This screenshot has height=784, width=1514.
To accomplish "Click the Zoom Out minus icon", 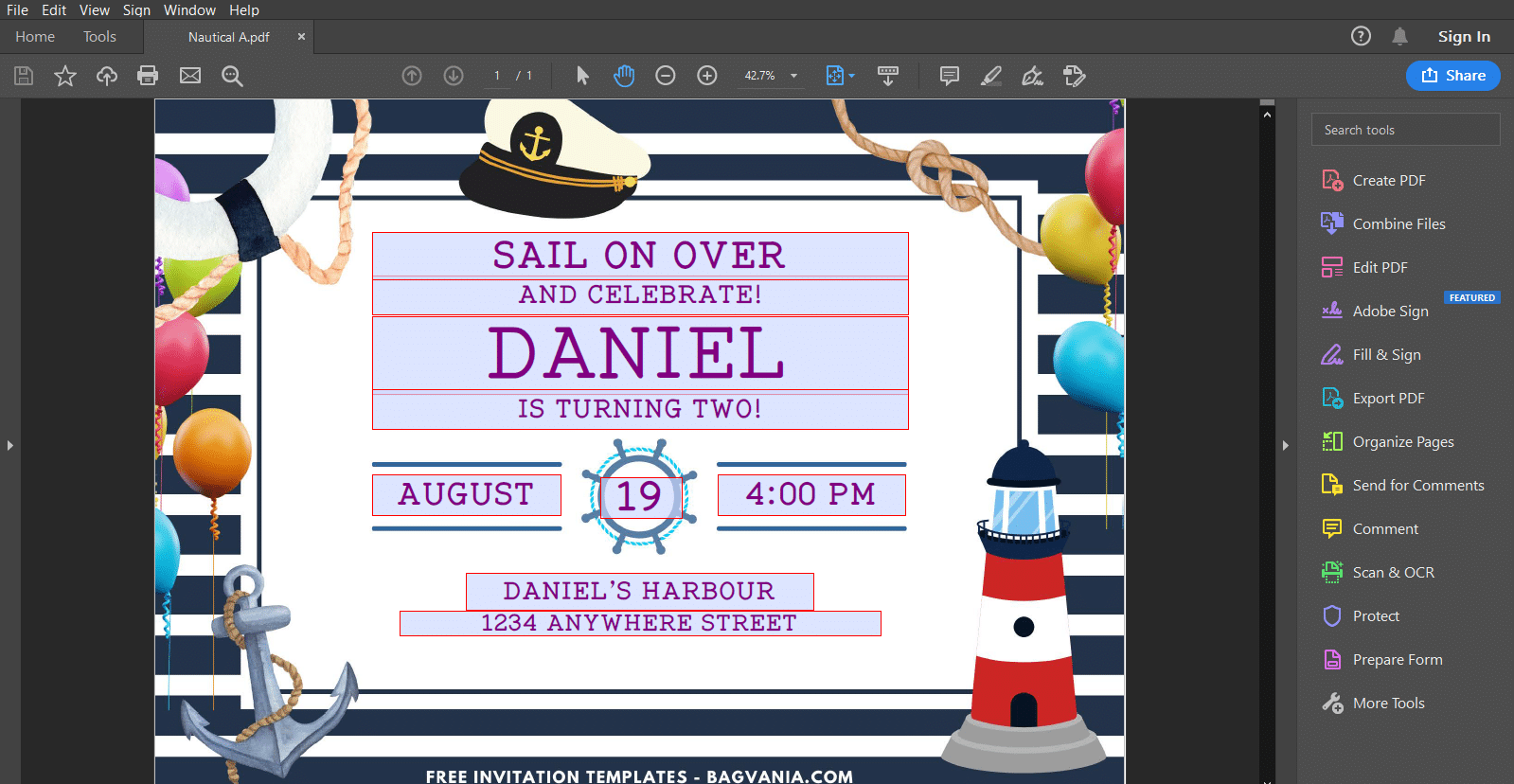I will coord(666,76).
